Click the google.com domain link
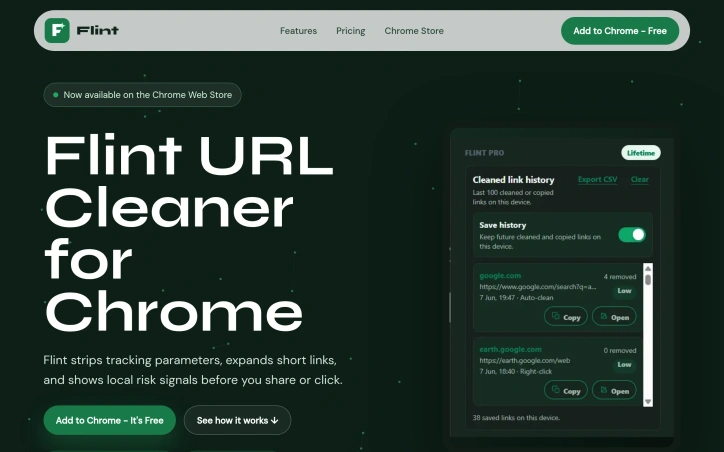 coord(500,276)
